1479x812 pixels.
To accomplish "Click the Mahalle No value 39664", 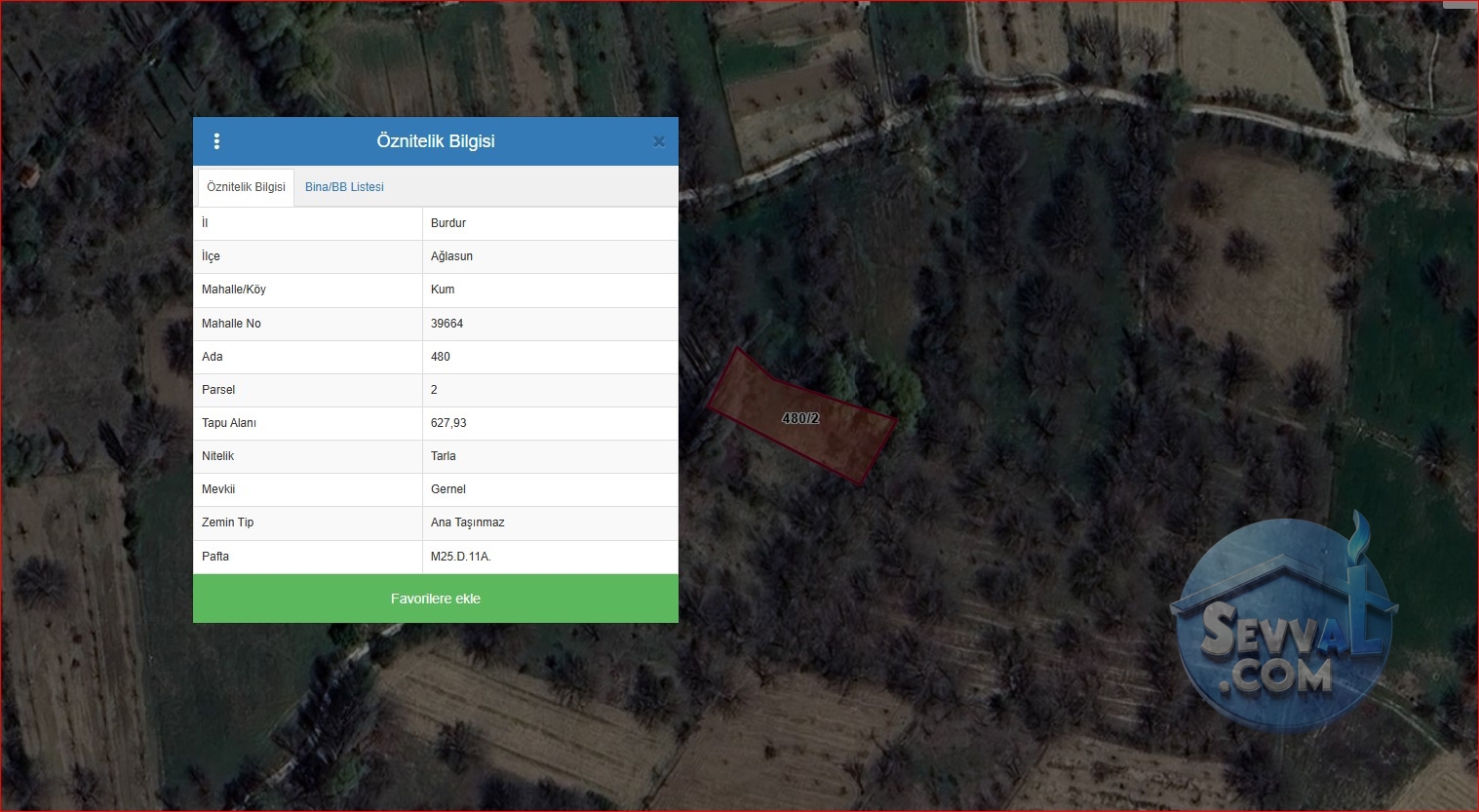I will [447, 324].
